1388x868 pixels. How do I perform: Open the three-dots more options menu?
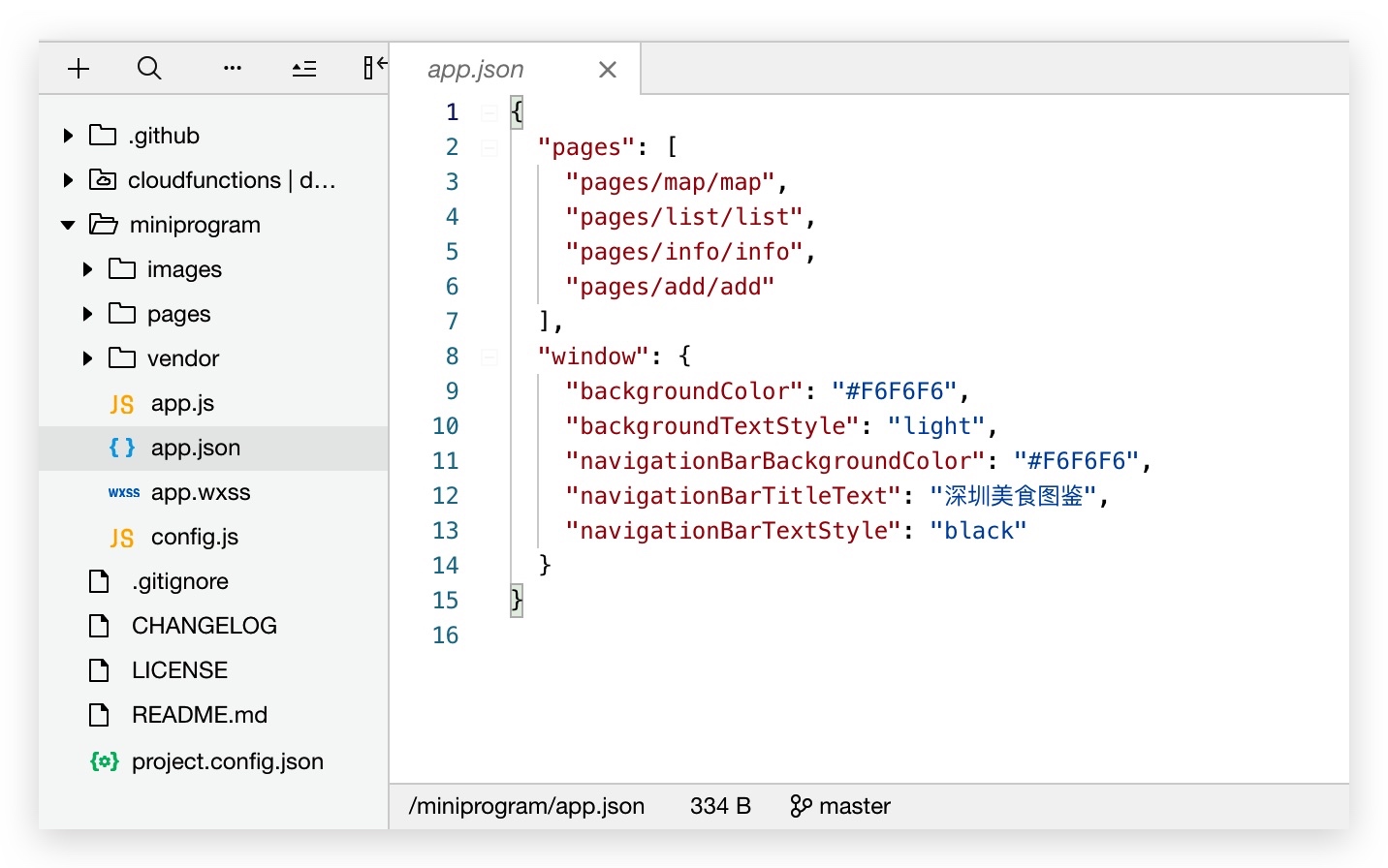[233, 68]
